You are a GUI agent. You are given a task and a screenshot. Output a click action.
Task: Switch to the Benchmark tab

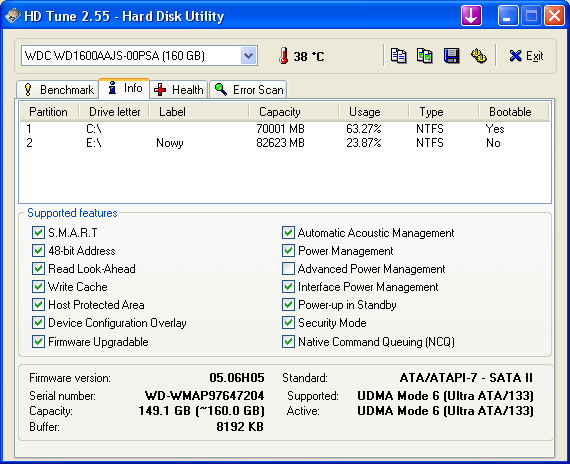coord(58,89)
